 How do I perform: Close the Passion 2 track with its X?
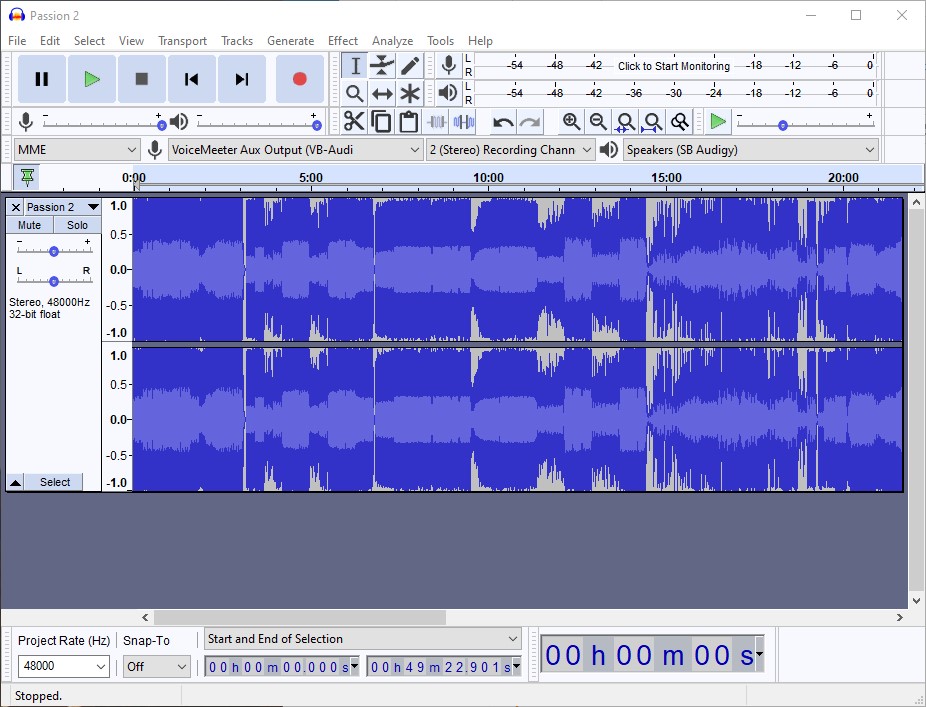coord(16,207)
